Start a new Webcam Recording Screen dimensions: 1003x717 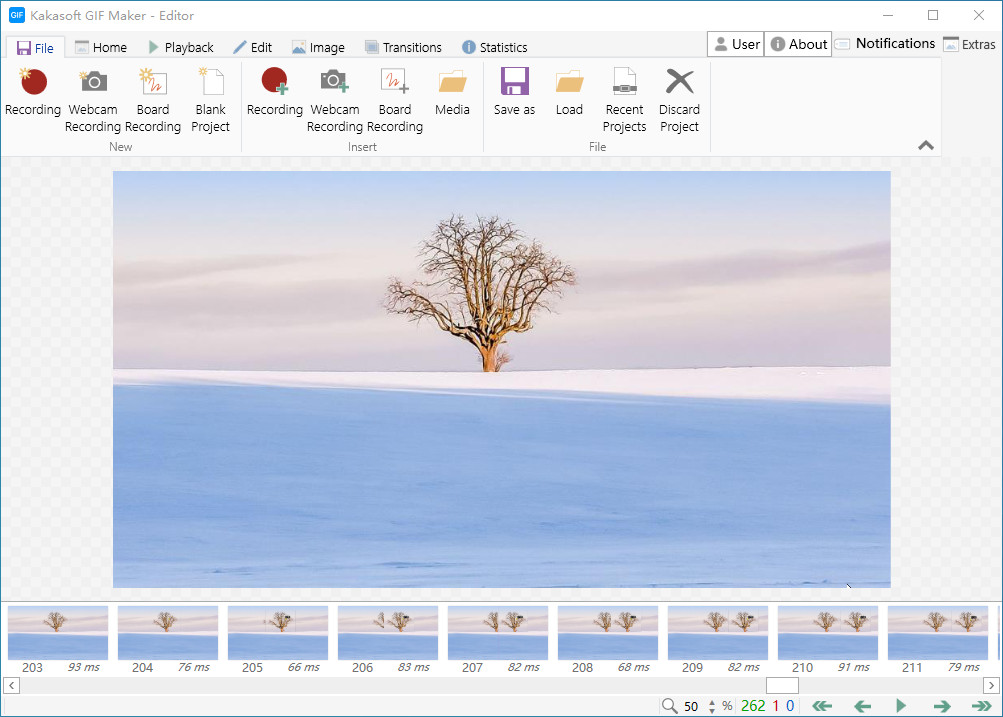pos(93,100)
